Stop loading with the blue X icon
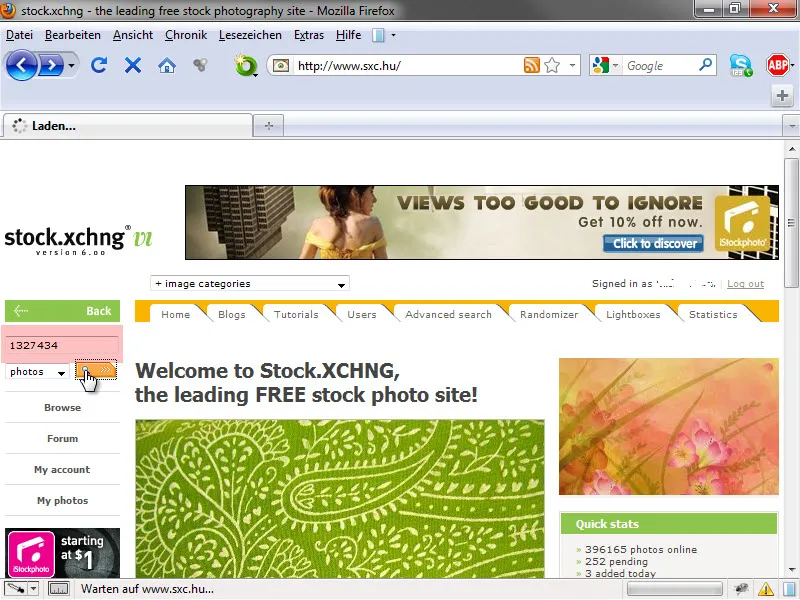This screenshot has height=600, width=800. click(x=133, y=65)
